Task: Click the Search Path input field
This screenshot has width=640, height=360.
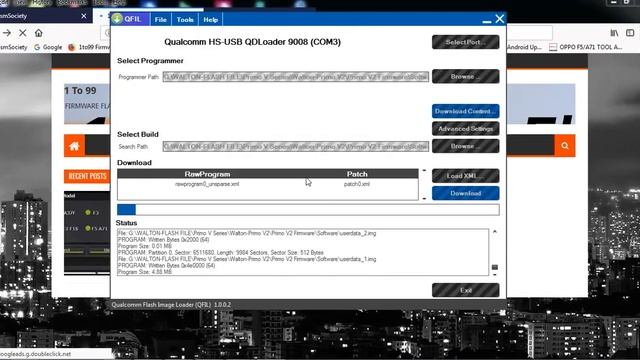Action: 296,146
